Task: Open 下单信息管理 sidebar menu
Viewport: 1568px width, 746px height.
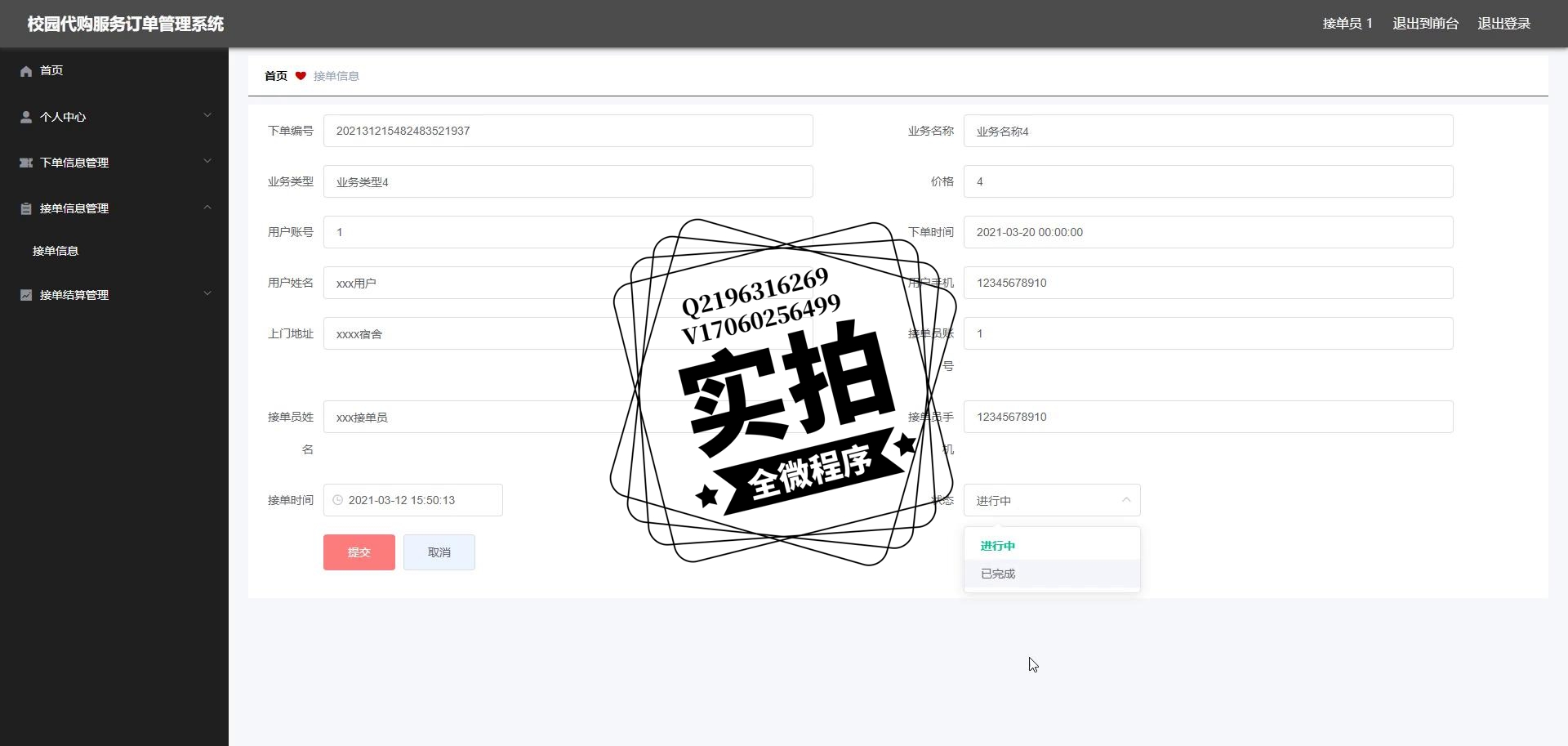Action: pos(114,163)
